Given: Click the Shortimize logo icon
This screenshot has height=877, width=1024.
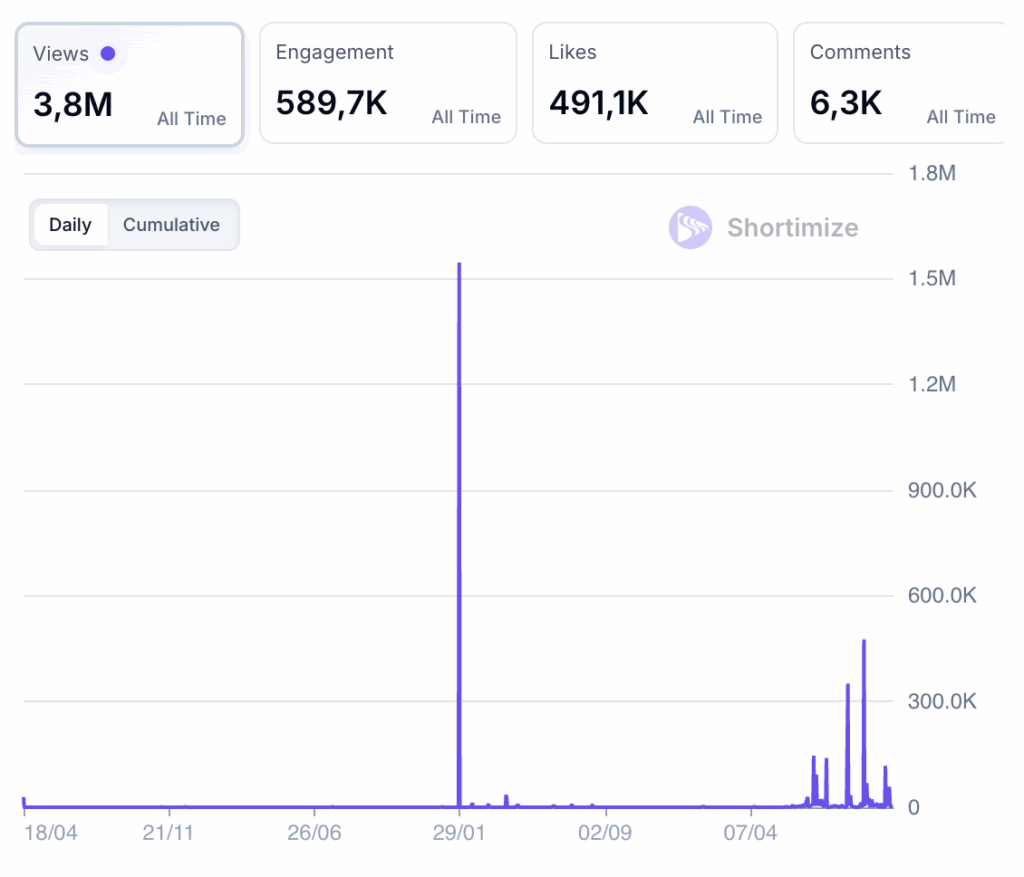Looking at the screenshot, I should tap(690, 228).
